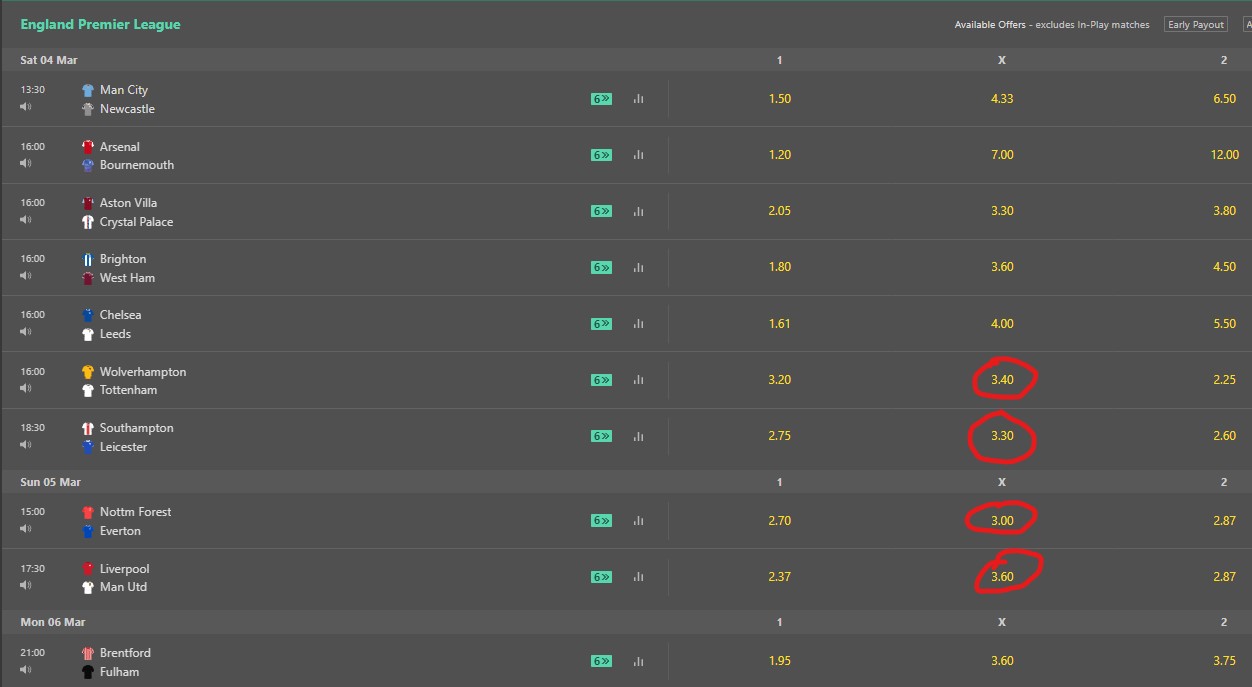1252x687 pixels.
Task: Select Man Utd away win odds 2.87
Action: (x=1224, y=577)
